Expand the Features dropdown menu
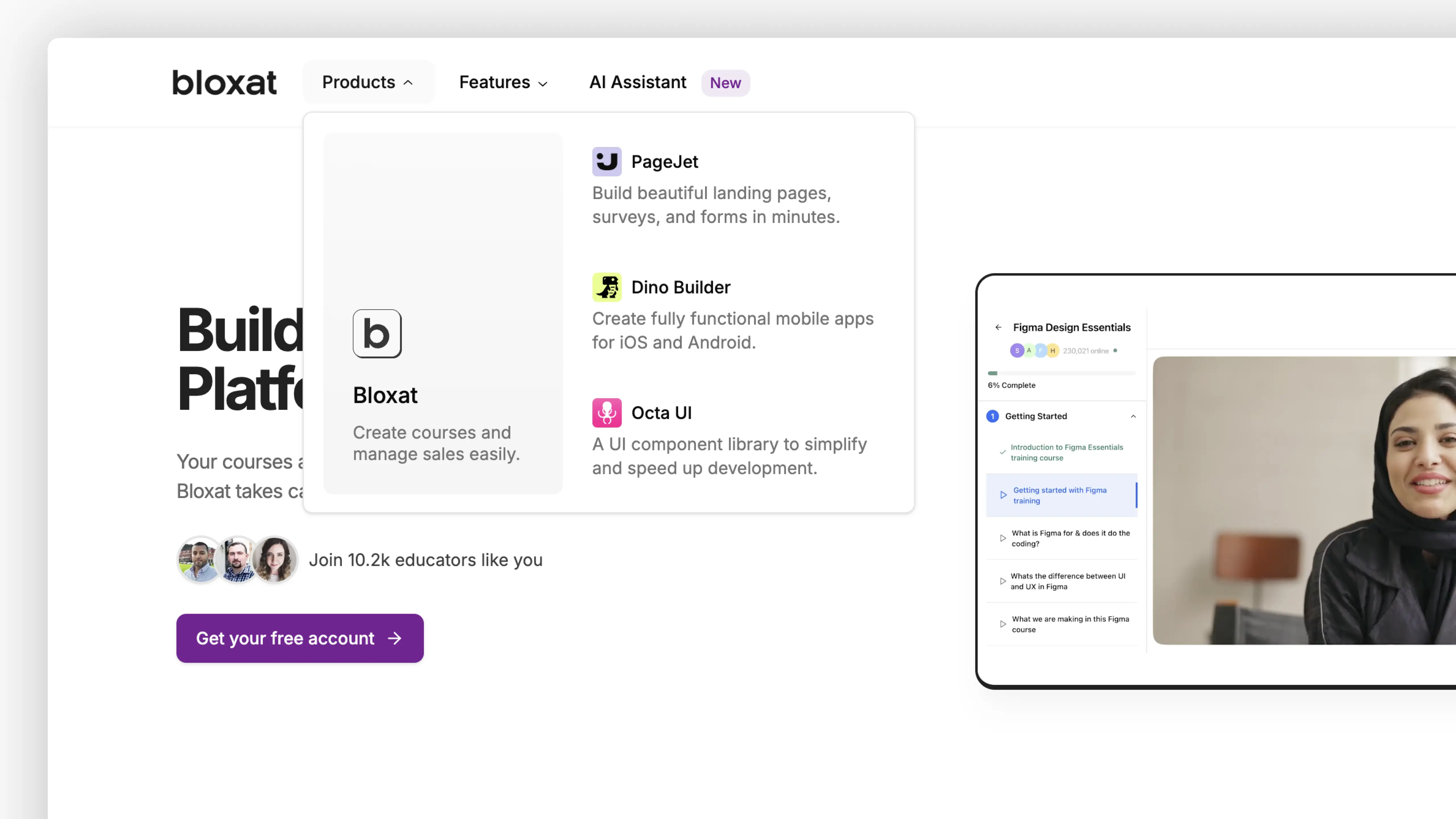The width and height of the screenshot is (1456, 819). tap(503, 82)
